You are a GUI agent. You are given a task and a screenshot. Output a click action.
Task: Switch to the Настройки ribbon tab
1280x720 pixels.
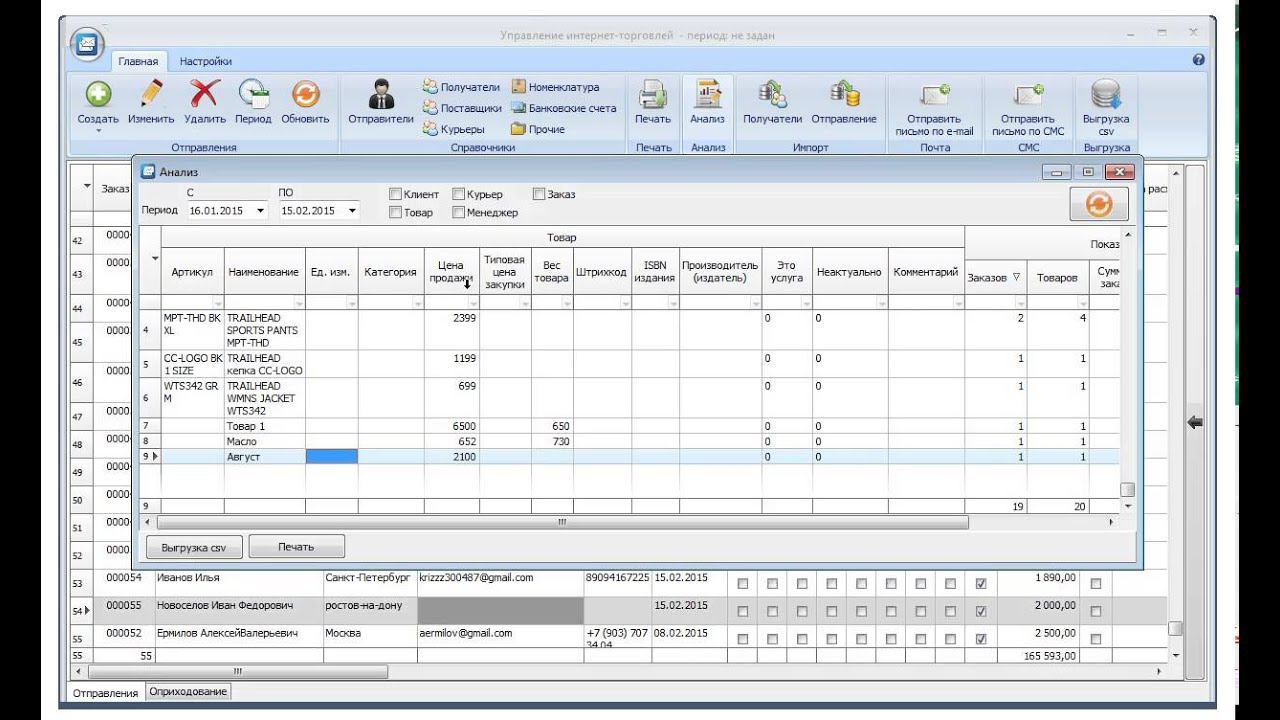(206, 61)
